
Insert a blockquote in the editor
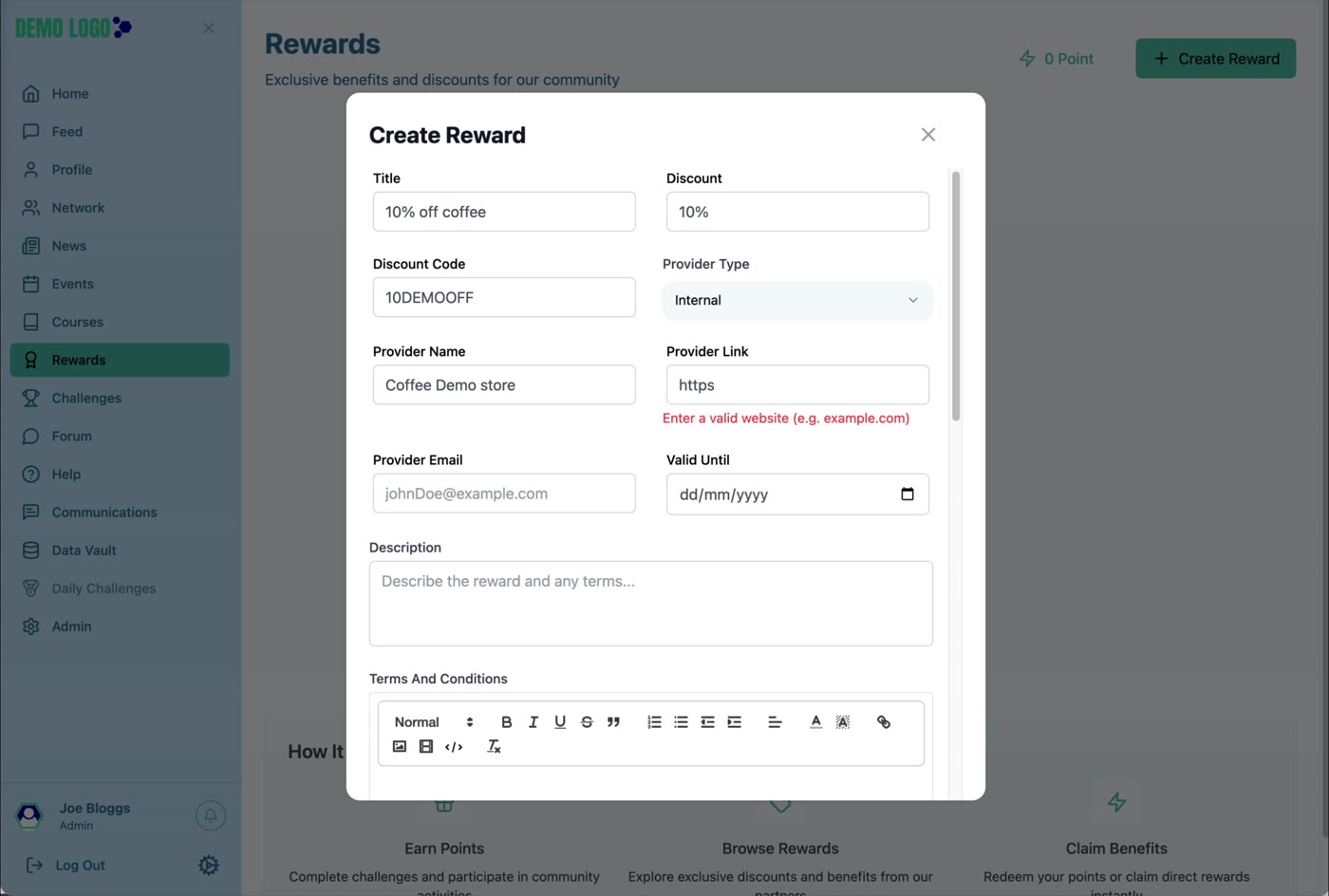[613, 722]
